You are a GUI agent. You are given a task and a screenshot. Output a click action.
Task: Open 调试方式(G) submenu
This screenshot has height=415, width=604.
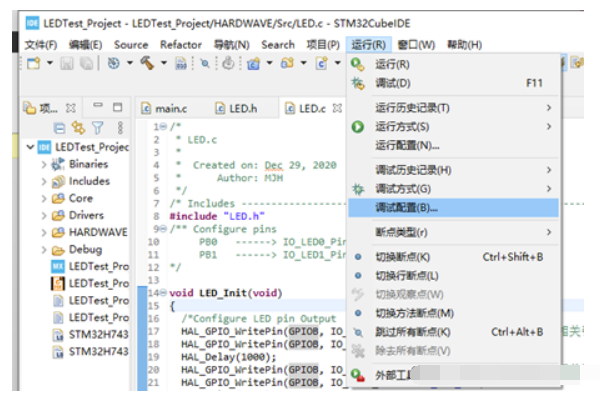pos(453,189)
